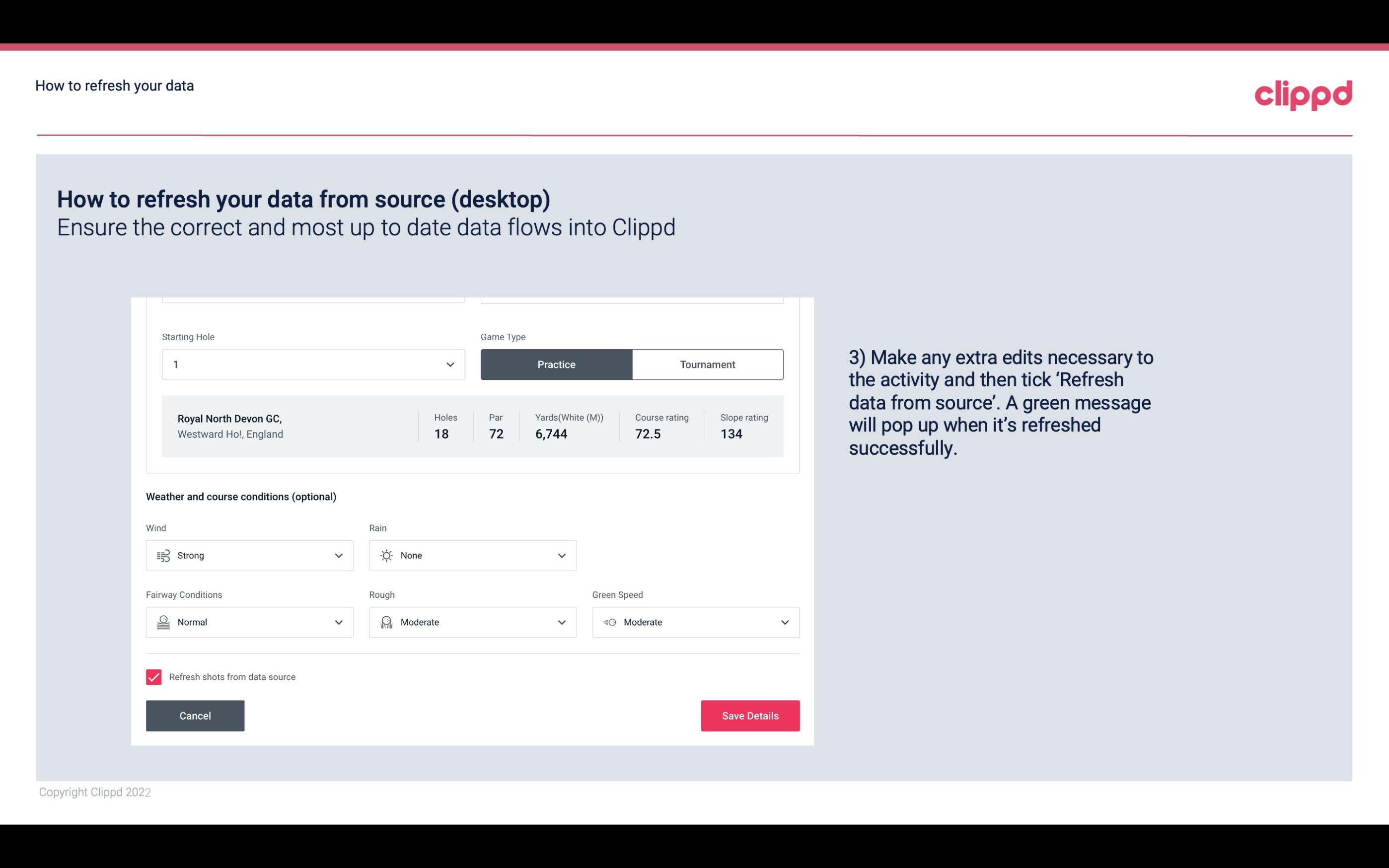The height and width of the screenshot is (868, 1389).
Task: Toggle Practice game type selection
Action: pos(556,364)
